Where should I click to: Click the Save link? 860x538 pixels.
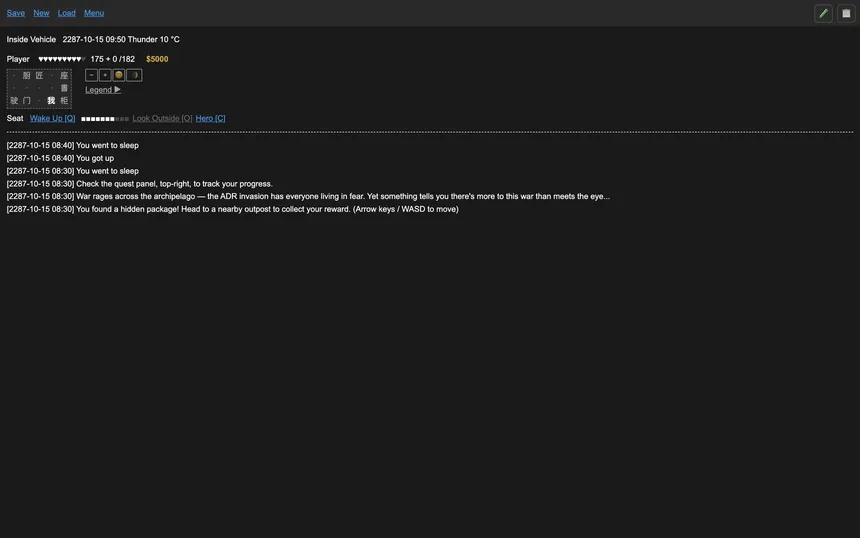click(16, 13)
